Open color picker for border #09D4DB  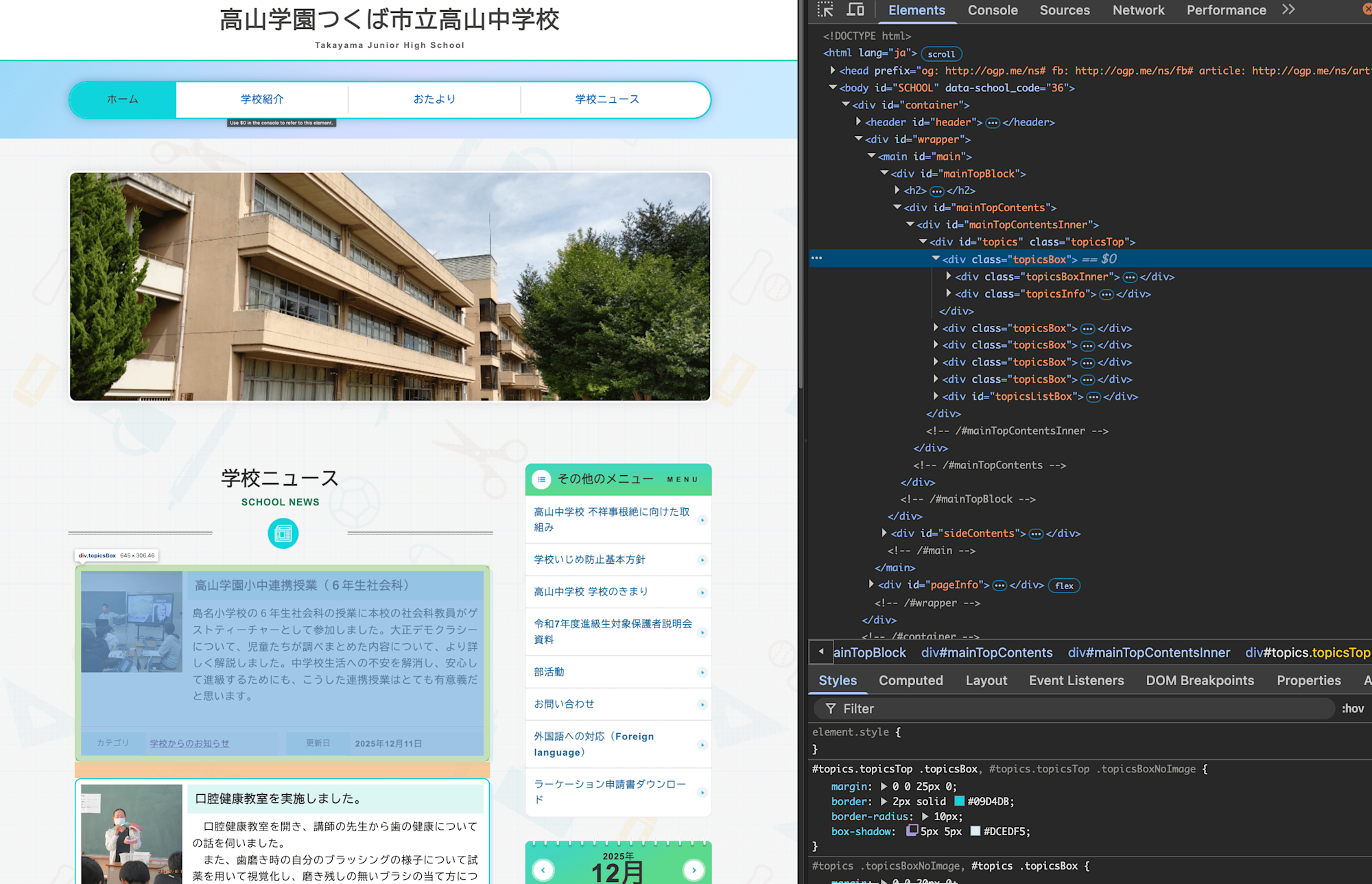[x=960, y=801]
